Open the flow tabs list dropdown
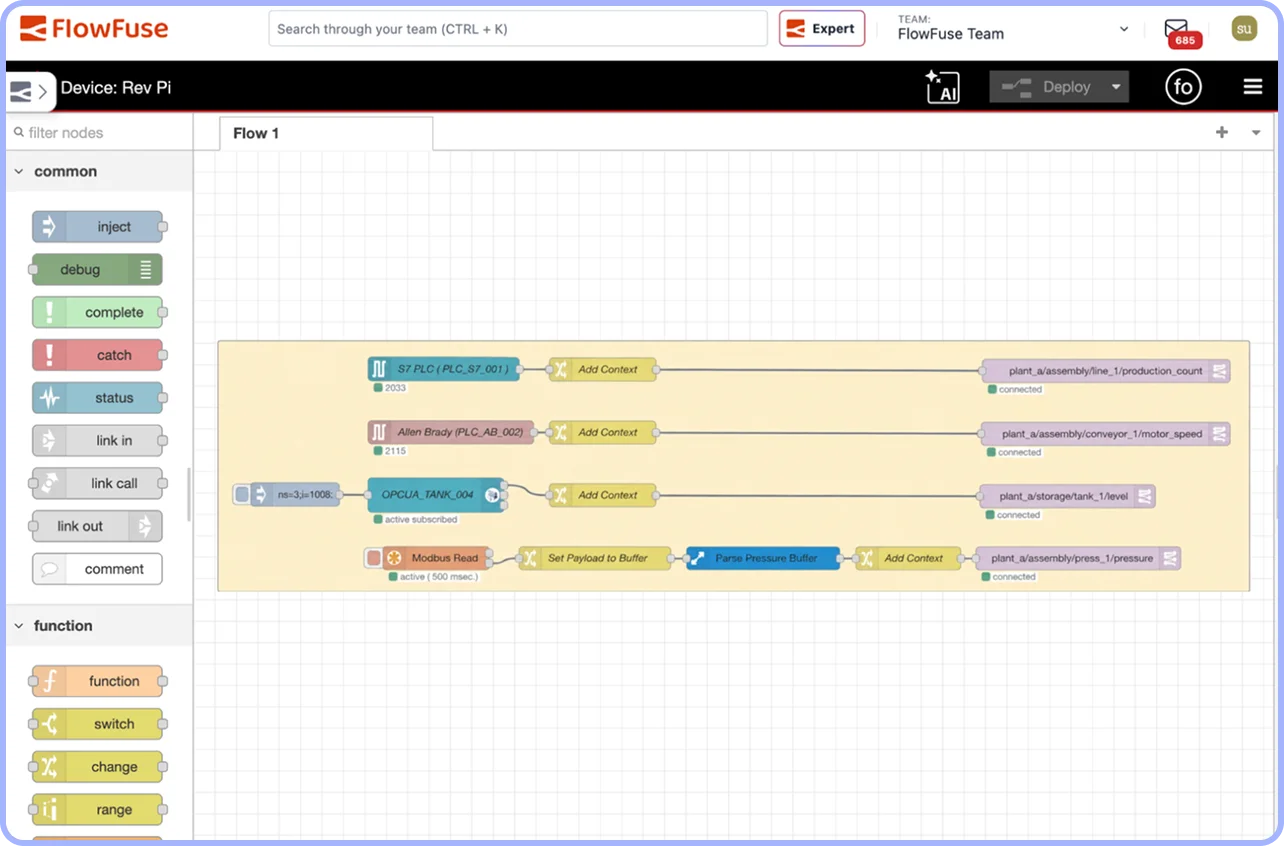Screen dimensions: 1284x846 coord(1256,132)
